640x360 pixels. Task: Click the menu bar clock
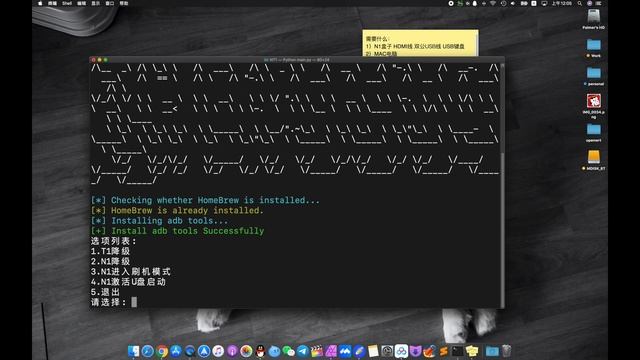tap(562, 3)
